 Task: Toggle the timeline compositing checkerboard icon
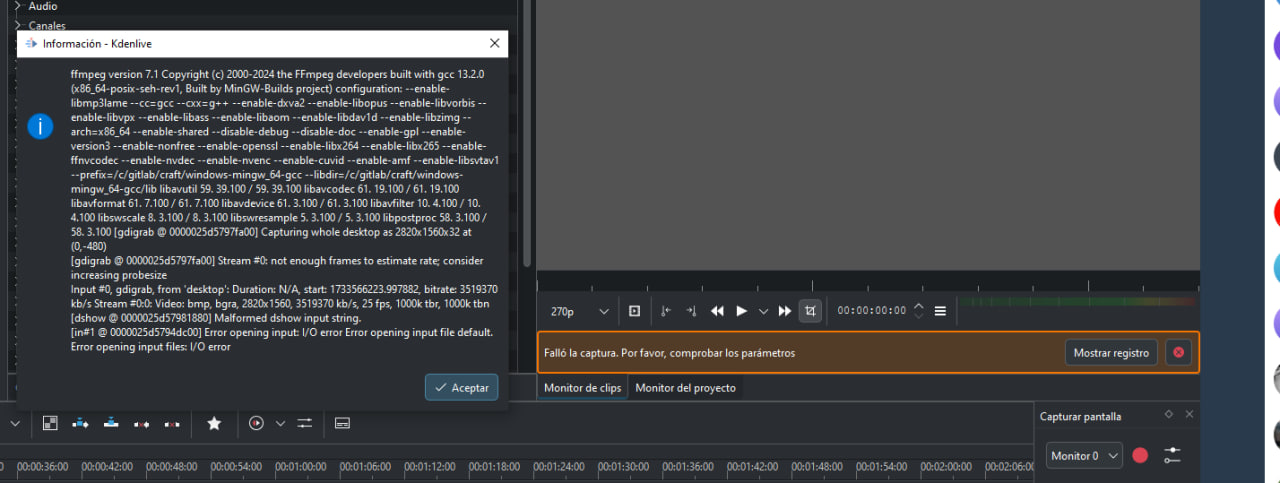[50, 423]
